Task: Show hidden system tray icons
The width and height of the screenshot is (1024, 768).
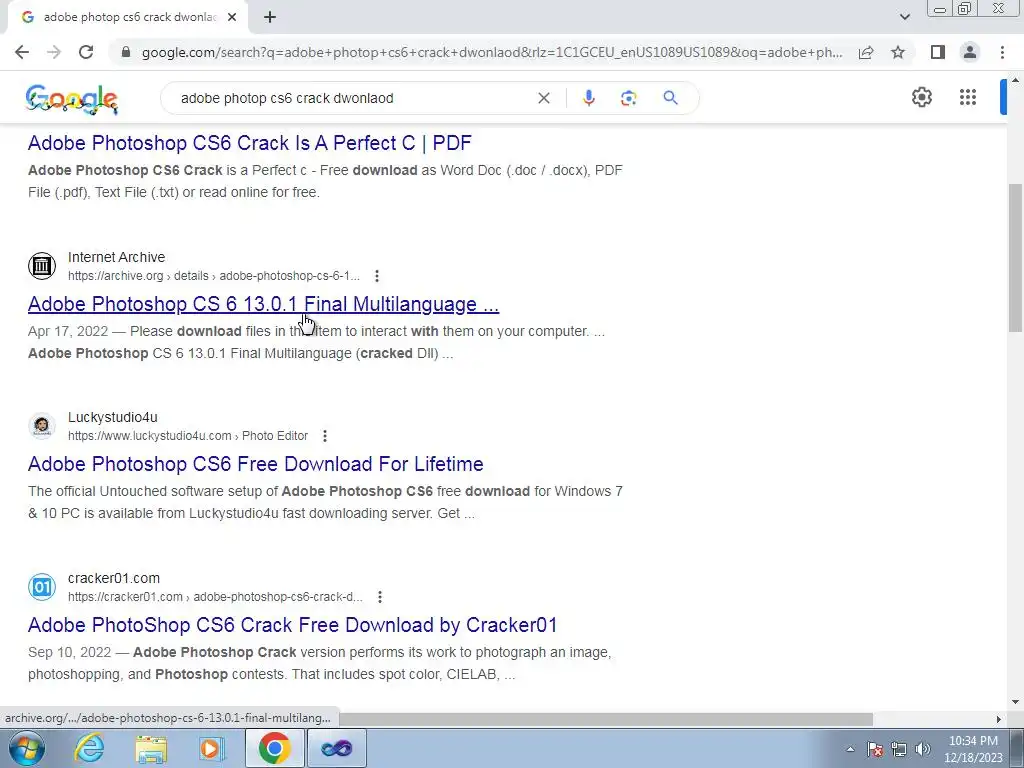Action: 850,749
